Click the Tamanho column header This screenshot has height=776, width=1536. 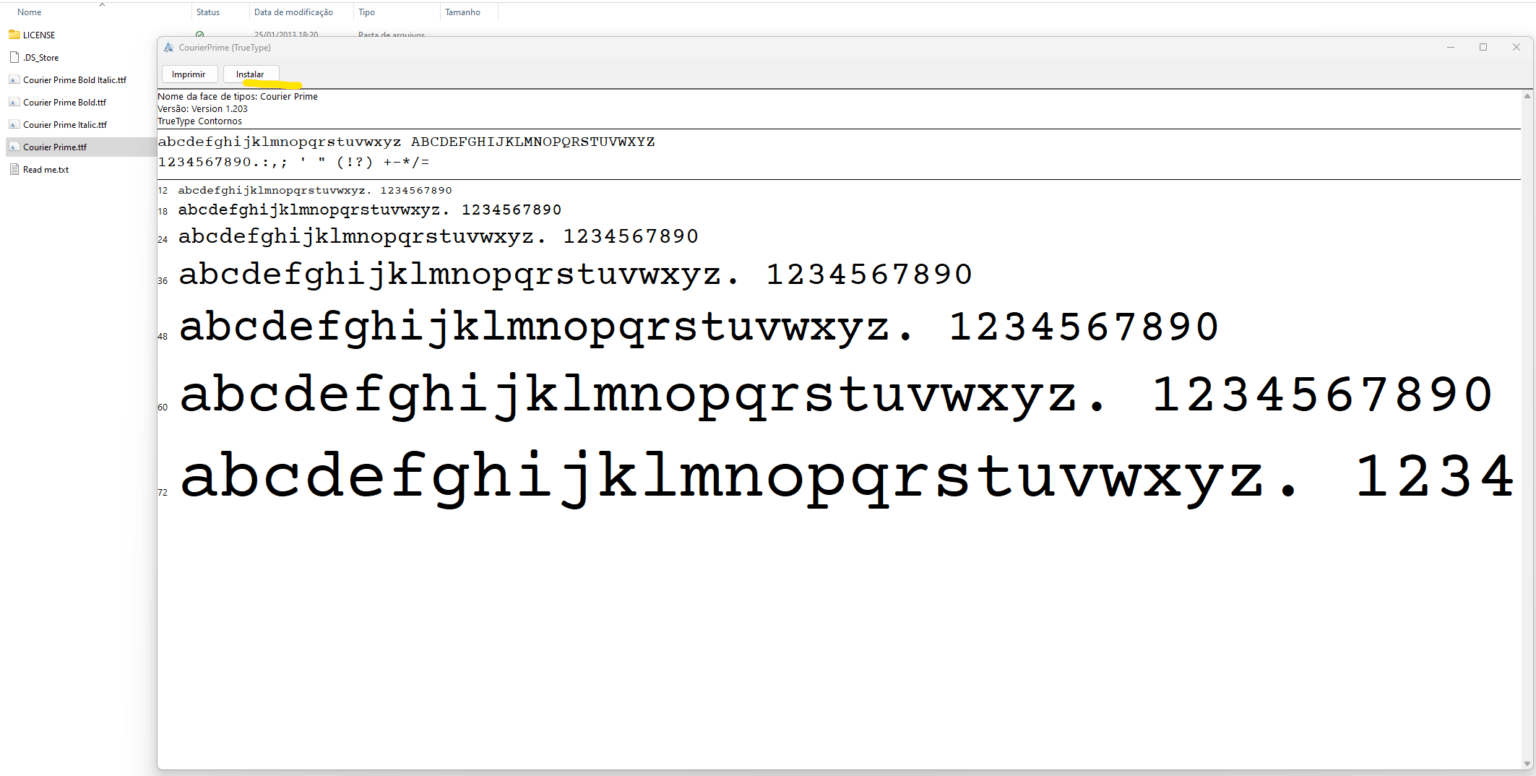click(462, 12)
